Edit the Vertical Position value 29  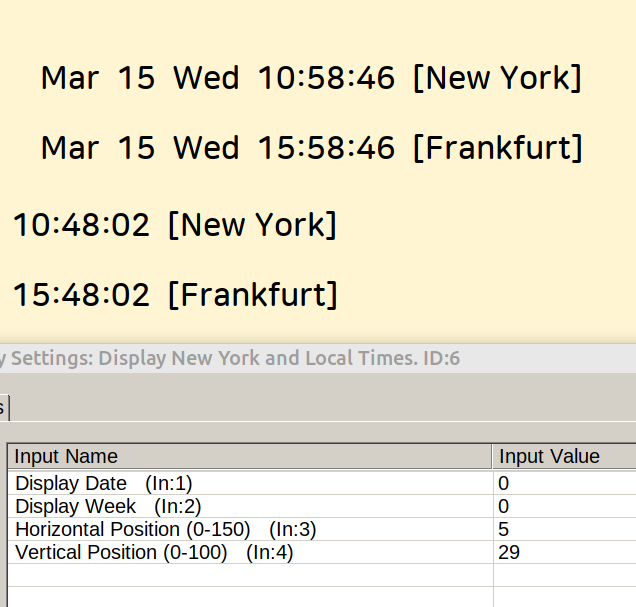click(509, 552)
